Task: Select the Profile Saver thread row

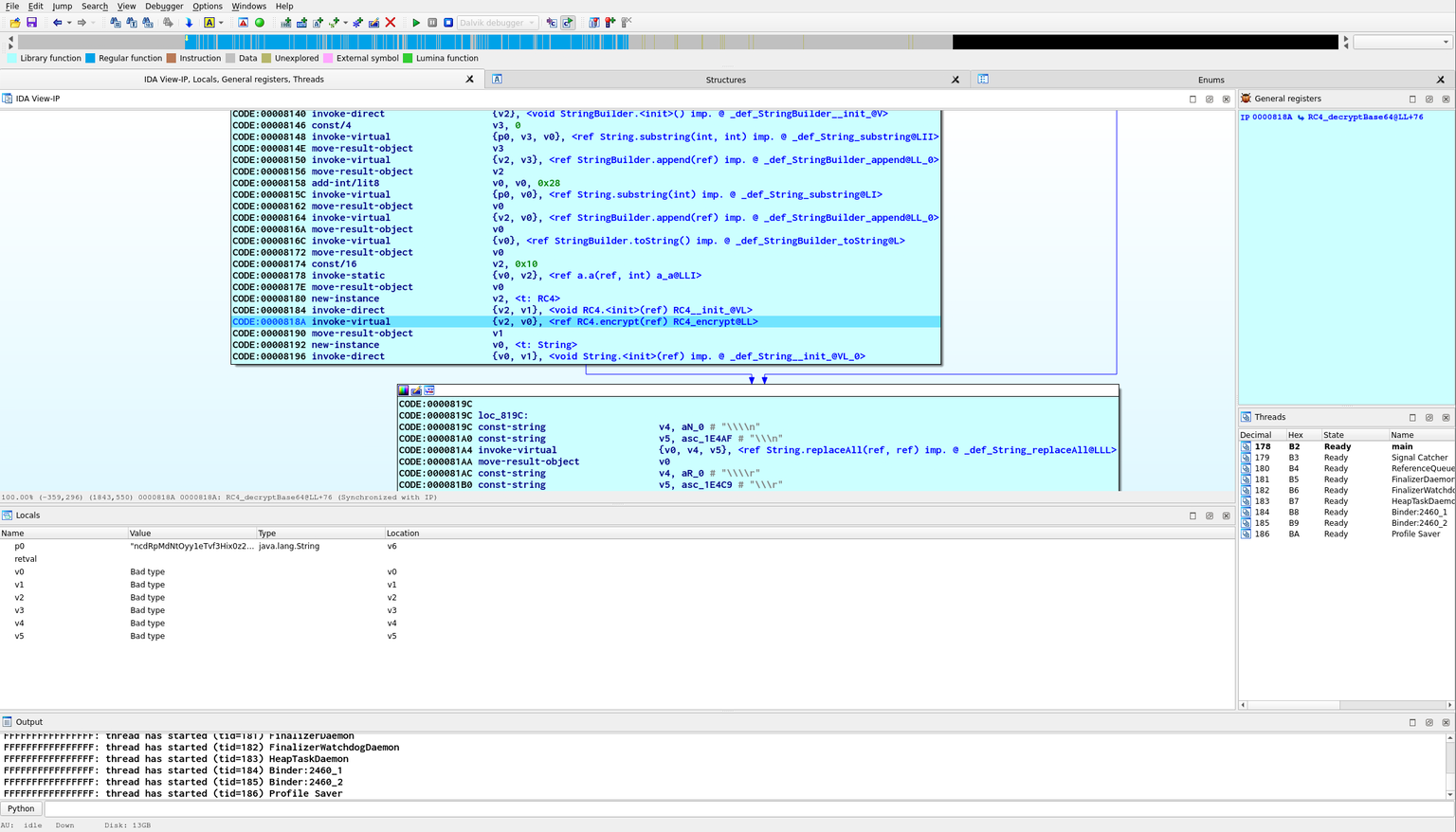Action: tap(1346, 534)
